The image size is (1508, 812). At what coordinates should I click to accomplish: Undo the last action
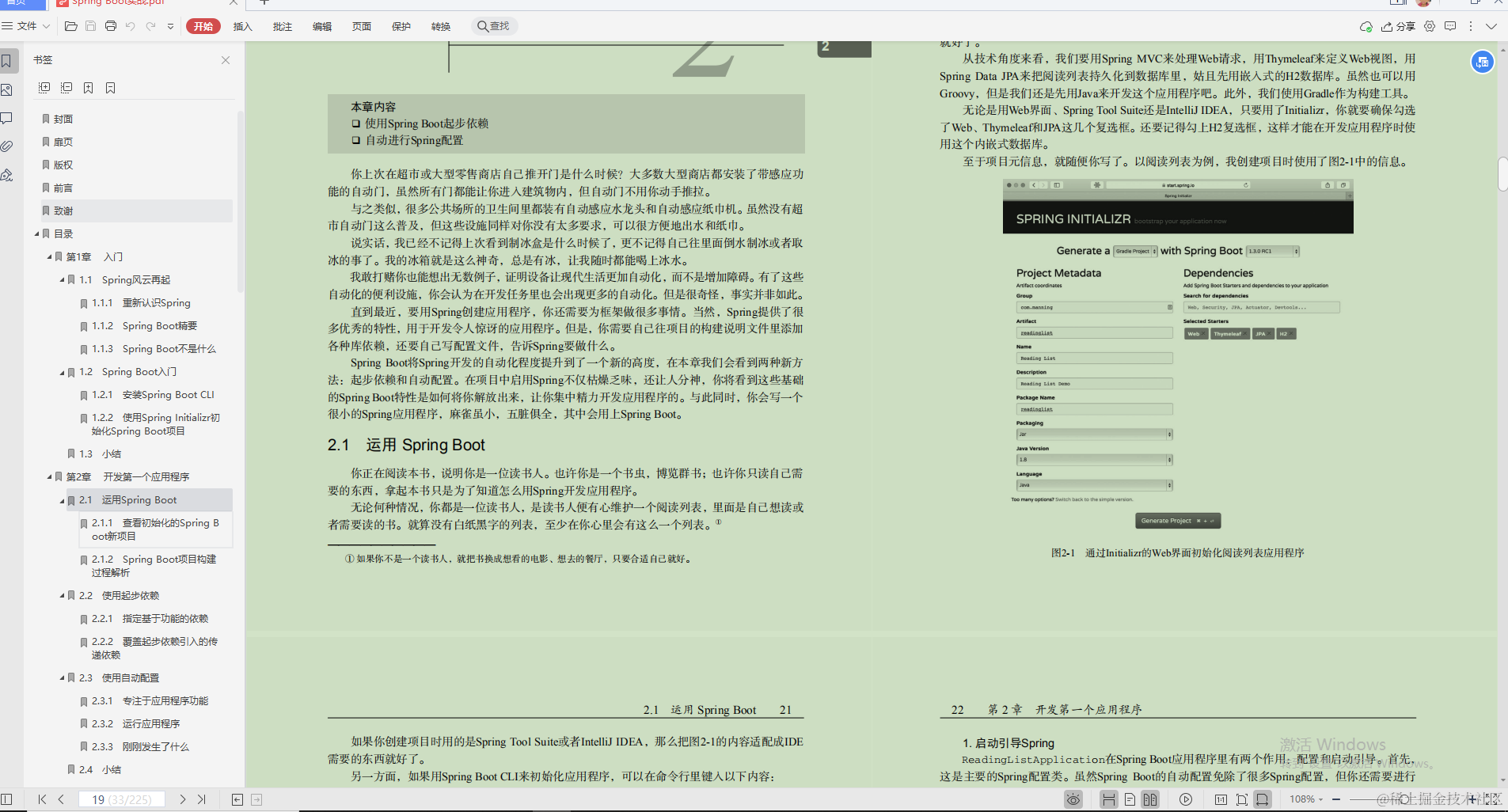pyautogui.click(x=131, y=26)
